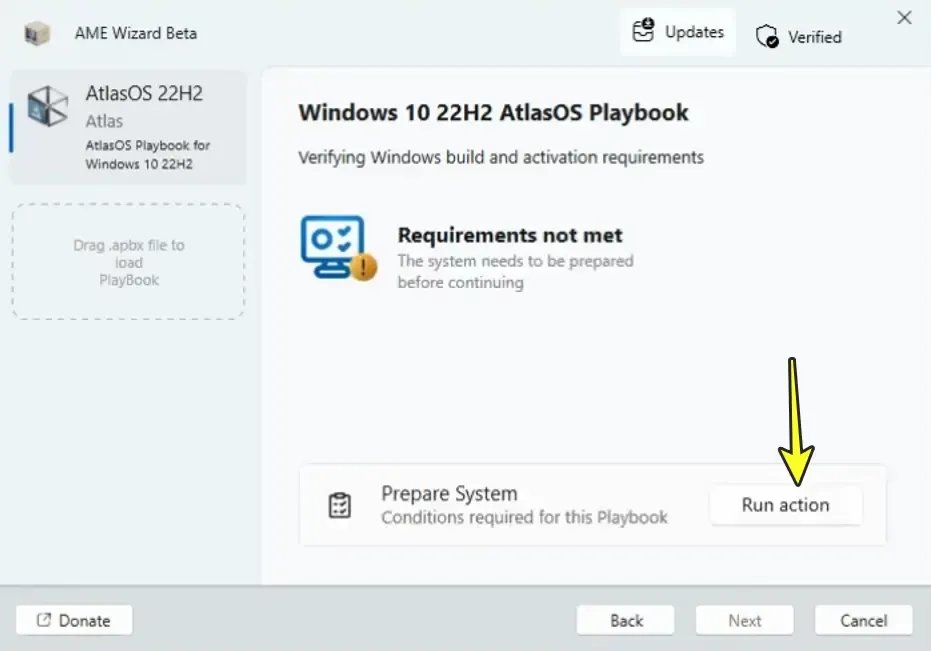The height and width of the screenshot is (651, 931).
Task: Click the Prepare System row title
Action: pos(449,494)
